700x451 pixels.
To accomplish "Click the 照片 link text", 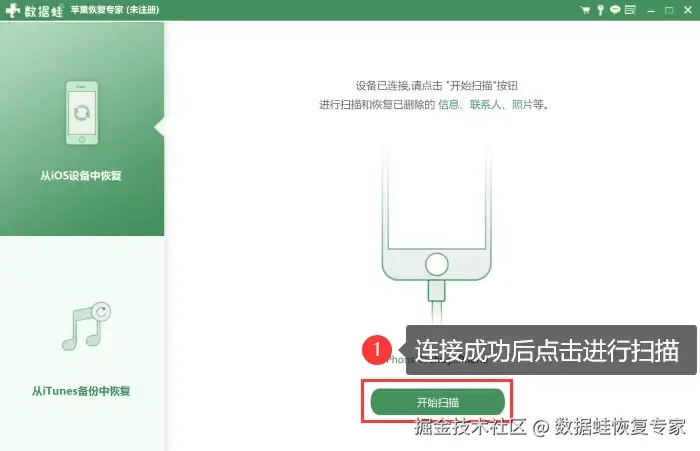I will coord(522,104).
